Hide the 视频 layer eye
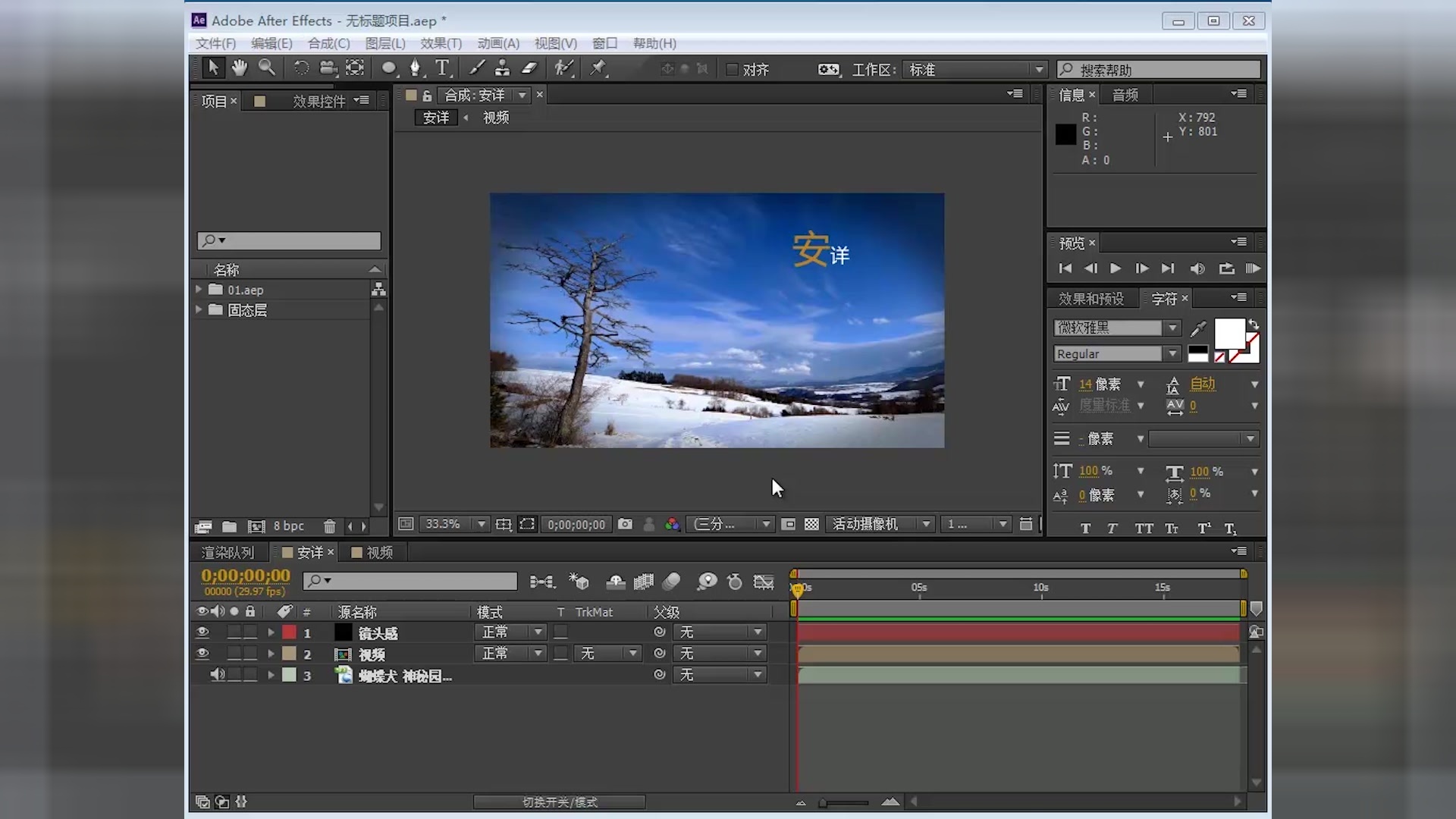 (202, 653)
